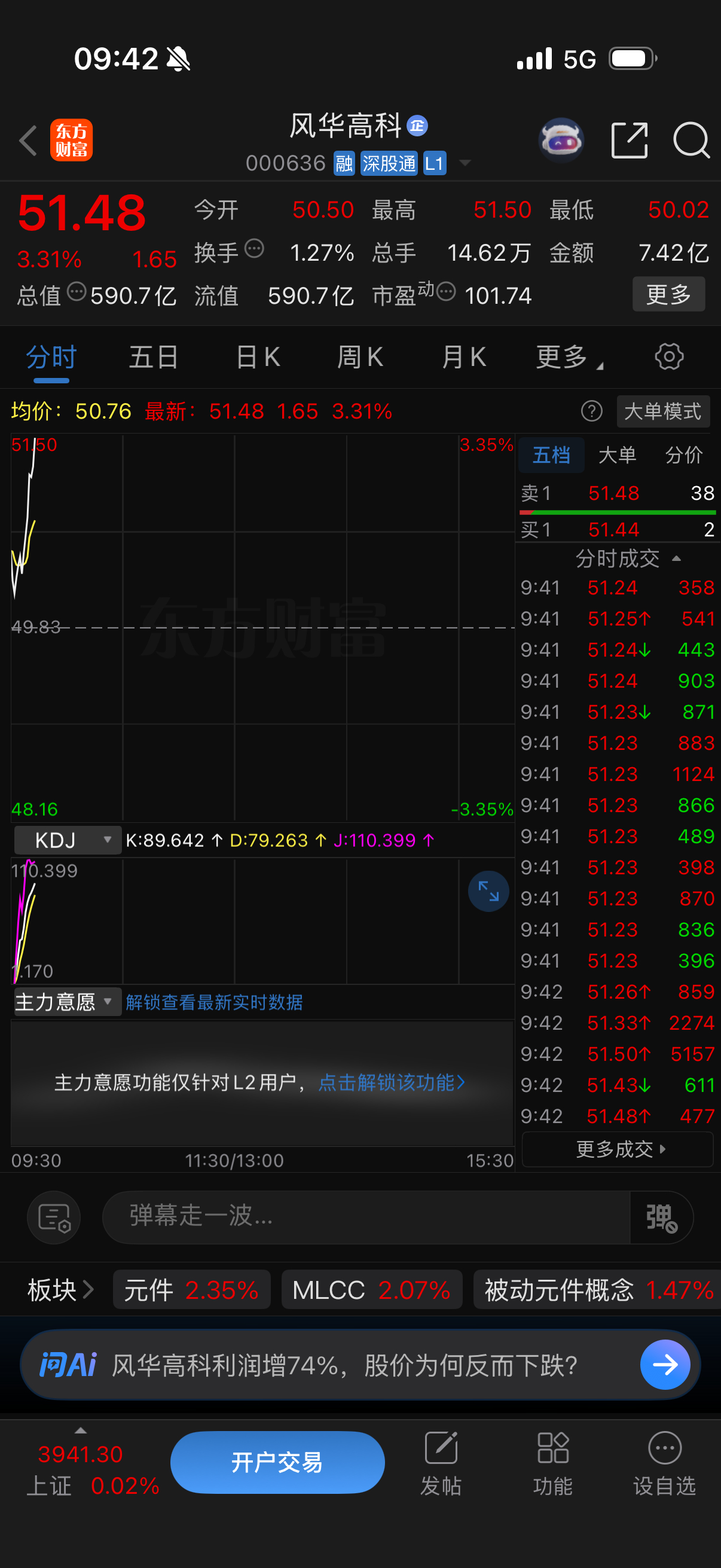Screen dimensions: 721x1568
Task: Open the 主力意愿 indicator dropdown
Action: (67, 1002)
